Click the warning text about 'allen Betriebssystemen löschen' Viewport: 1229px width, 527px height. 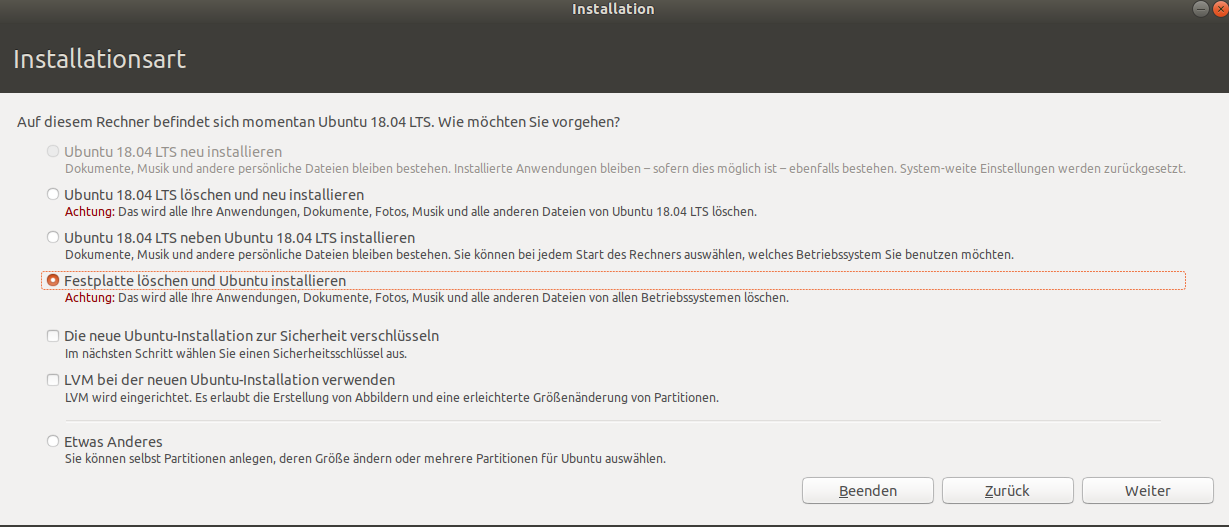tap(427, 298)
